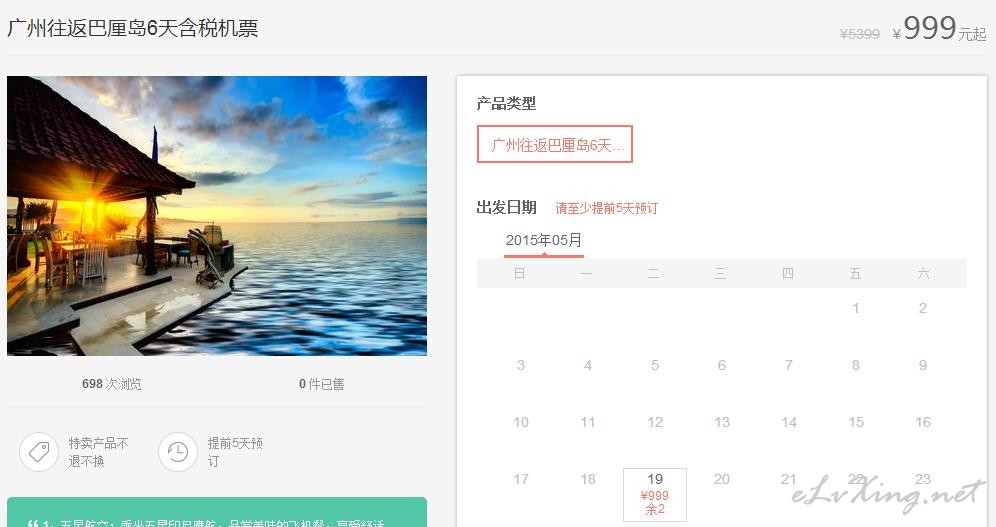Click the 特卖产品不退不换 label
This screenshot has height=527, width=996.
tap(98, 452)
